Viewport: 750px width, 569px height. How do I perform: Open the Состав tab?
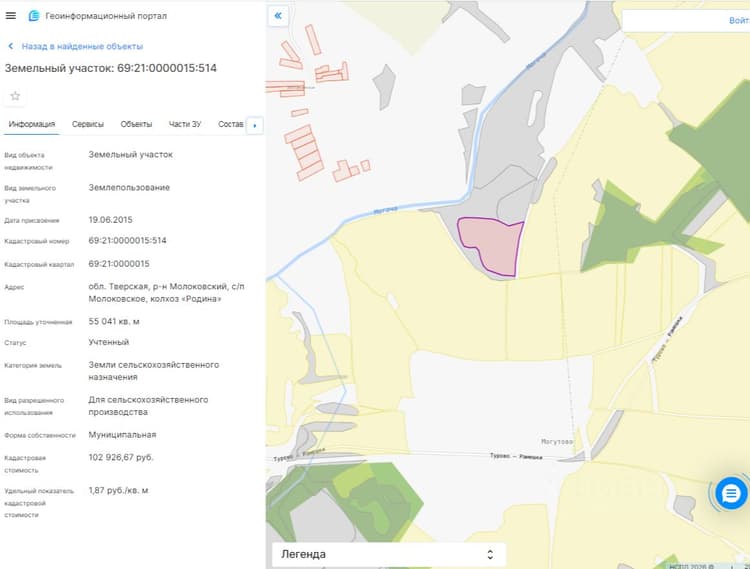231,124
